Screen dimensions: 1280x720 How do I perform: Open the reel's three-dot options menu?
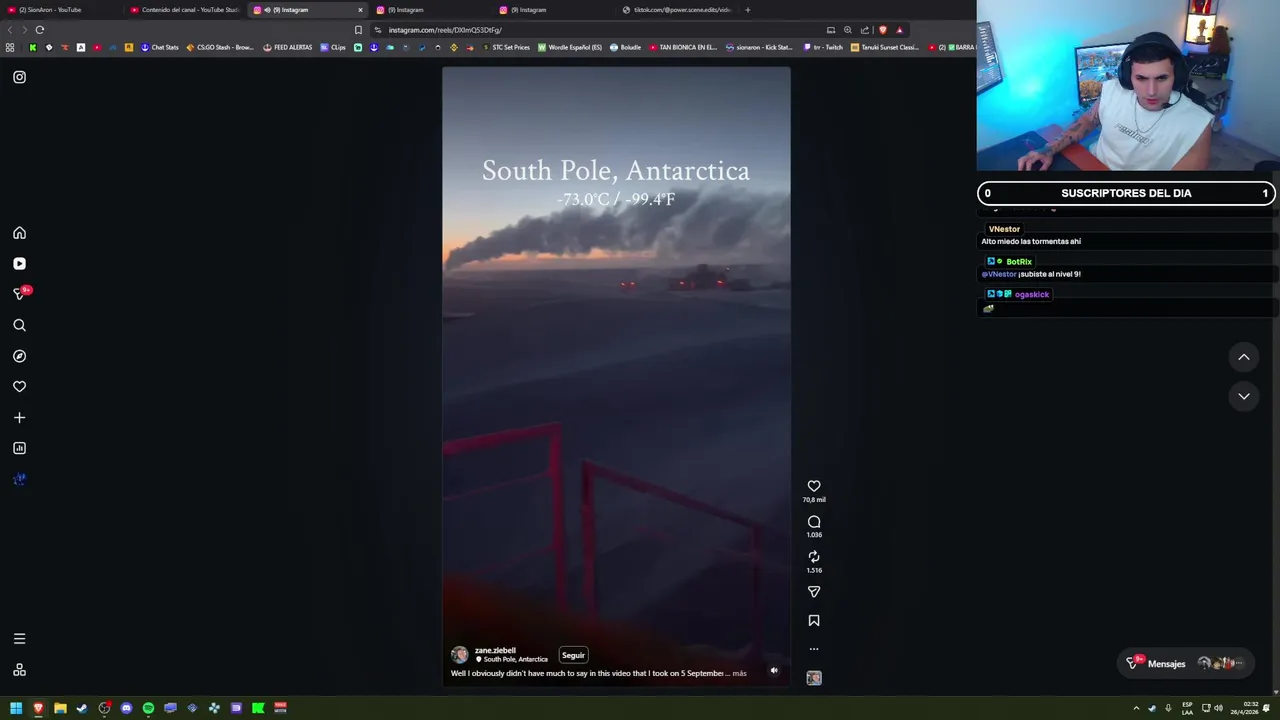(814, 649)
